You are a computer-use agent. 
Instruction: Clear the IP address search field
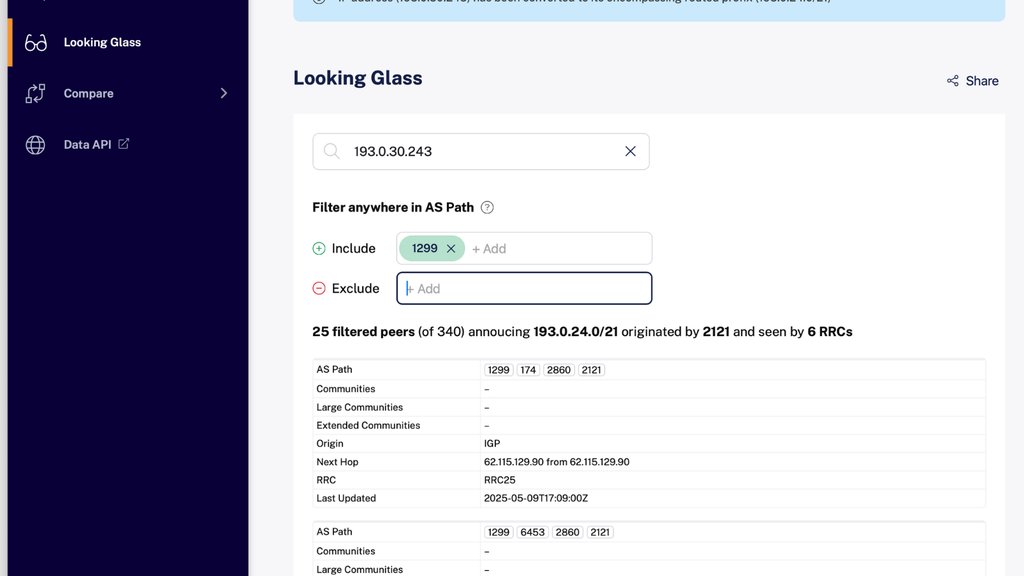(x=630, y=152)
